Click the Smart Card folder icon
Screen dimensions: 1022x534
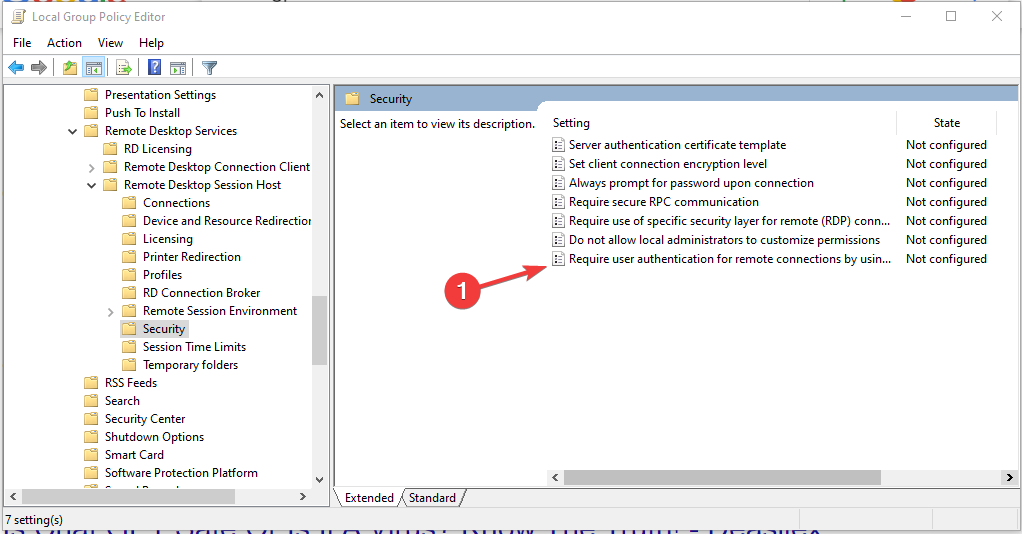(91, 454)
